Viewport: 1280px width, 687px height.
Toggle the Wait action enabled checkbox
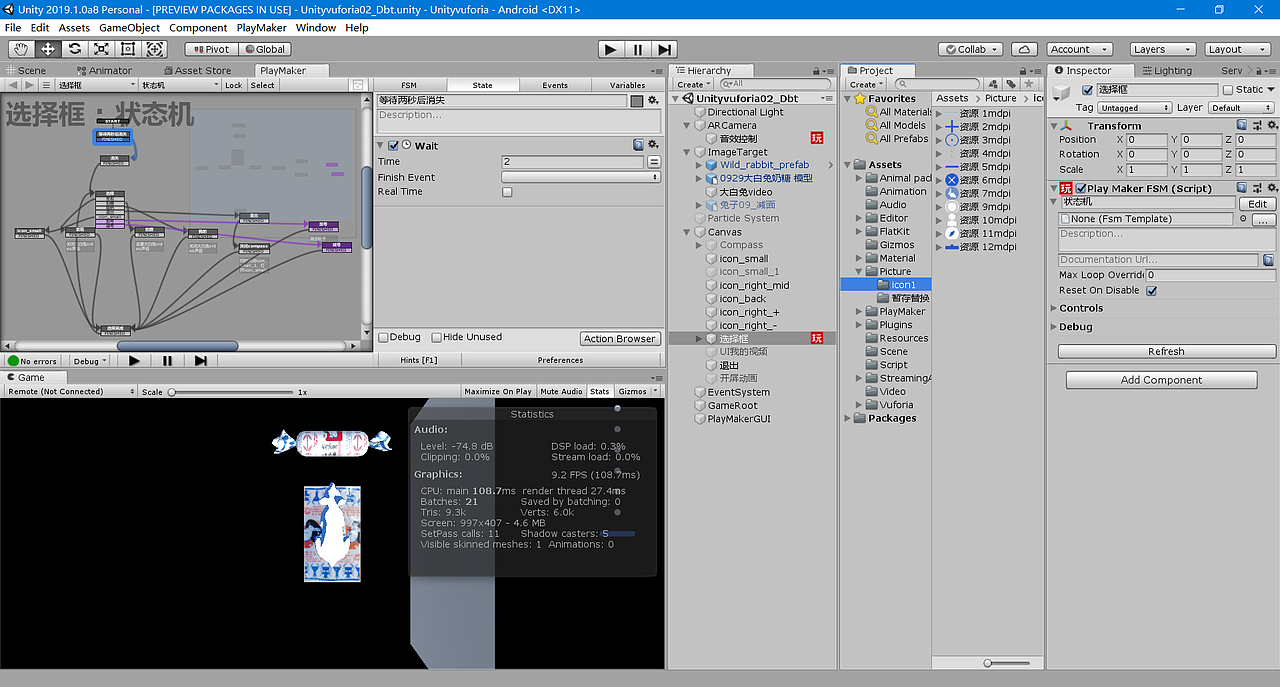[x=393, y=146]
